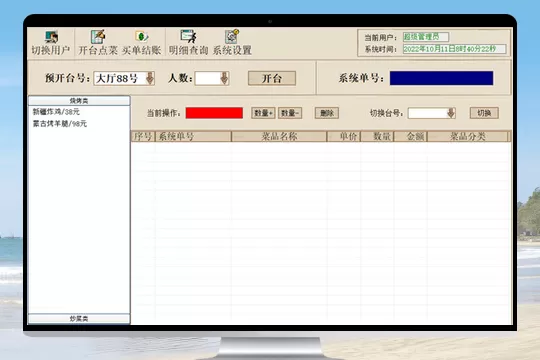Choose the 新疆炸鸡/38元 dish
Screen dimensions: 540x360
56,112
